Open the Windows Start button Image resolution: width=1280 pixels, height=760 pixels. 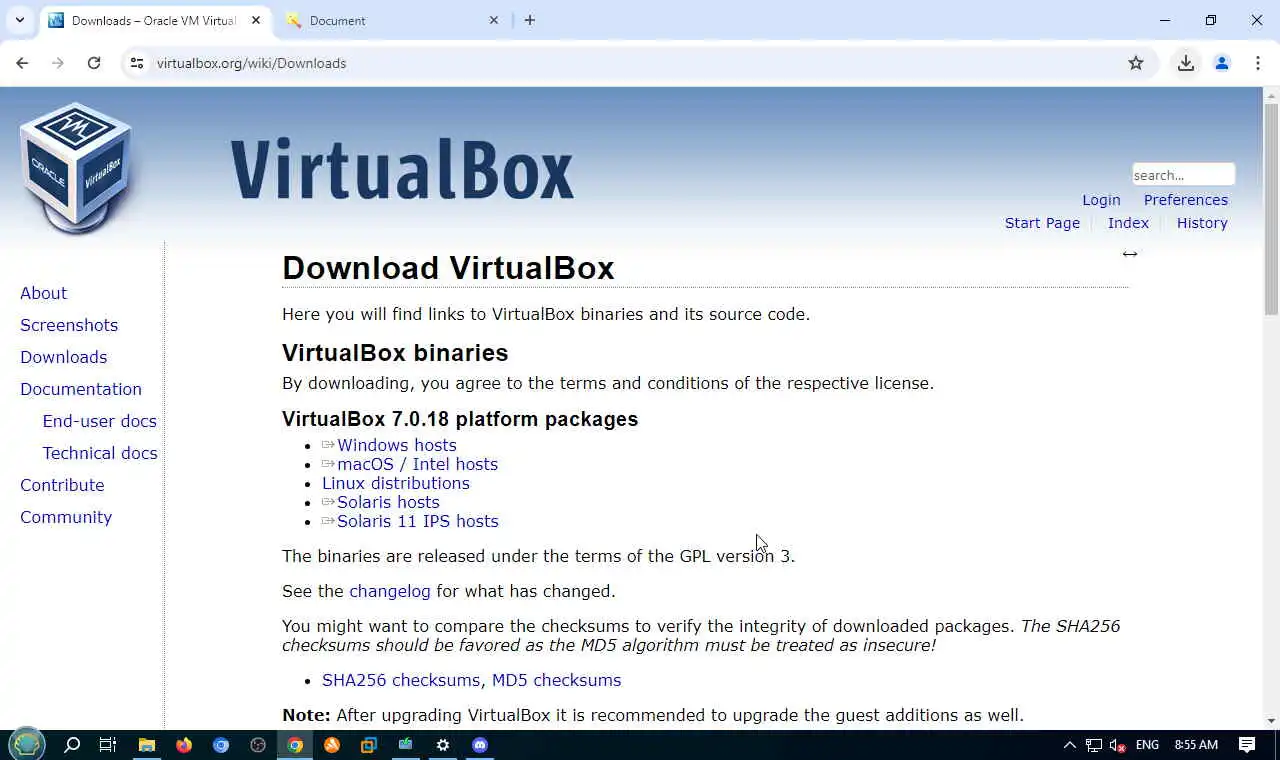(27, 745)
